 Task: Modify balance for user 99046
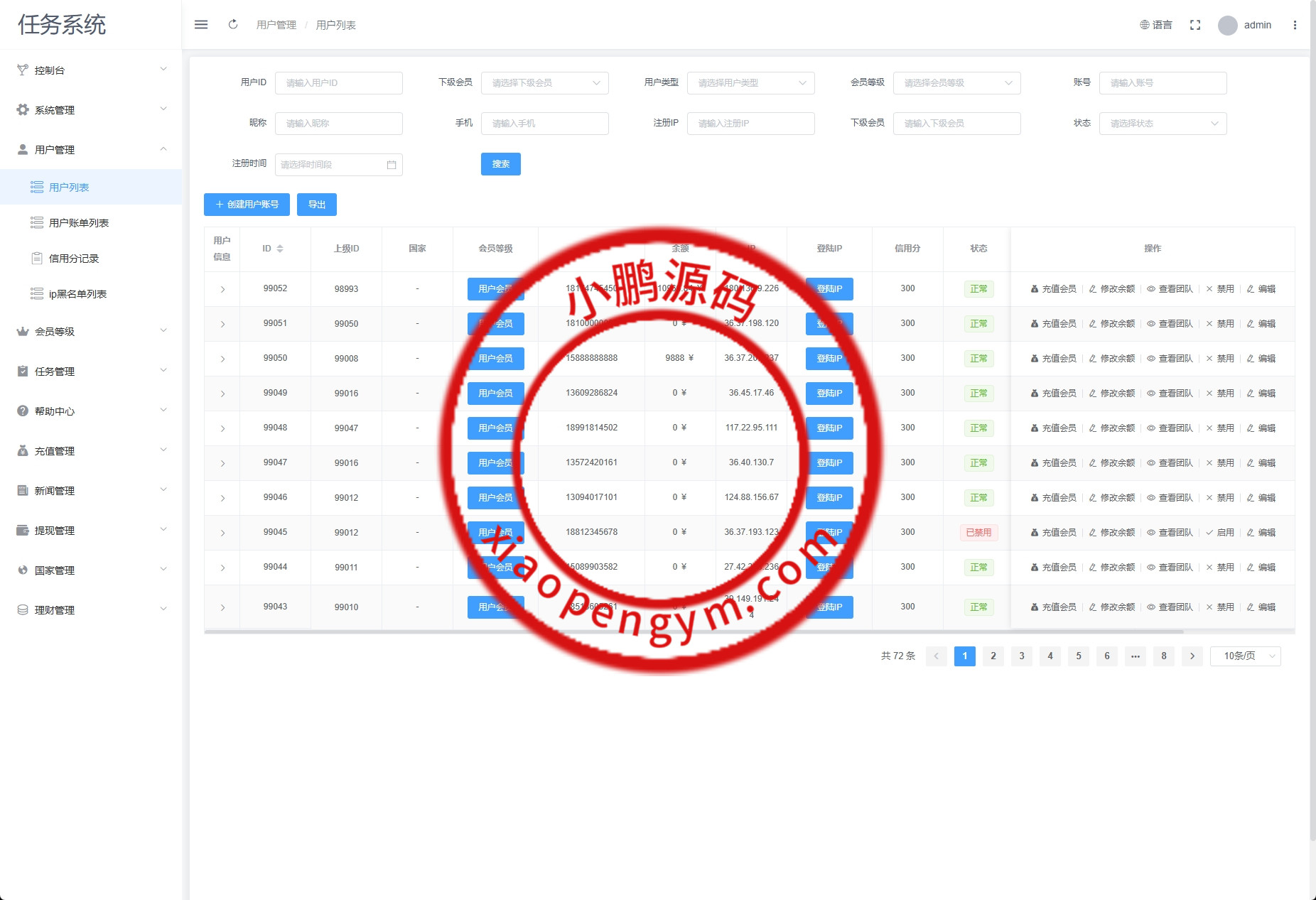point(1112,498)
